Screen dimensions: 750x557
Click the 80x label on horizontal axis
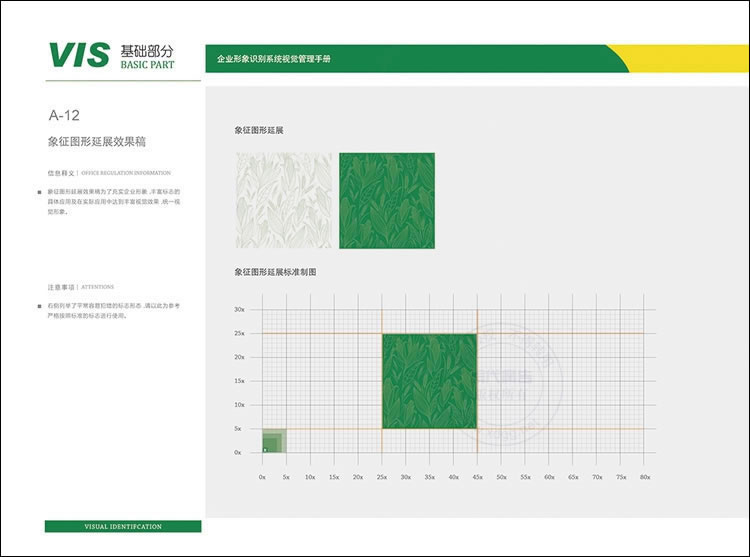pos(645,477)
